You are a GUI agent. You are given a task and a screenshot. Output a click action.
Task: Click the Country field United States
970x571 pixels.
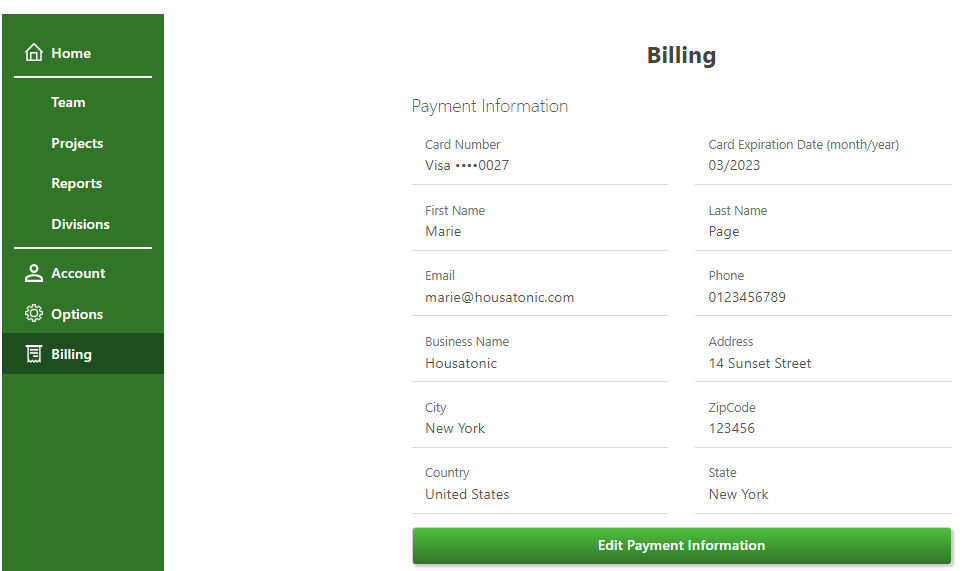point(540,484)
